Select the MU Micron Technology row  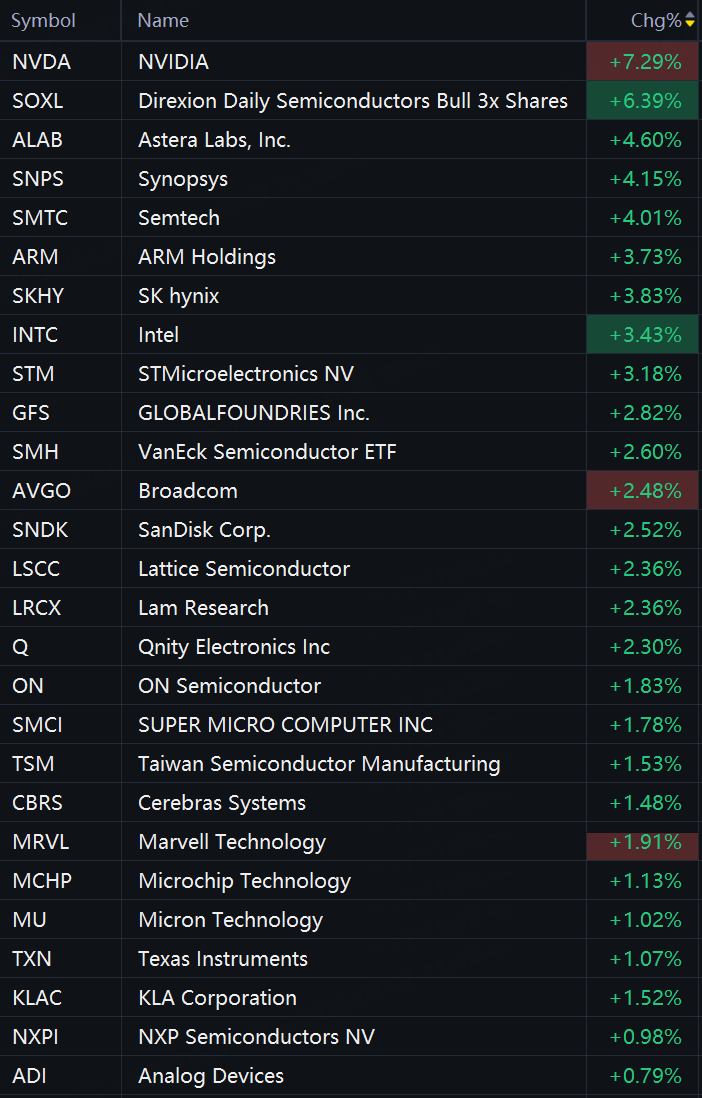[351, 920]
